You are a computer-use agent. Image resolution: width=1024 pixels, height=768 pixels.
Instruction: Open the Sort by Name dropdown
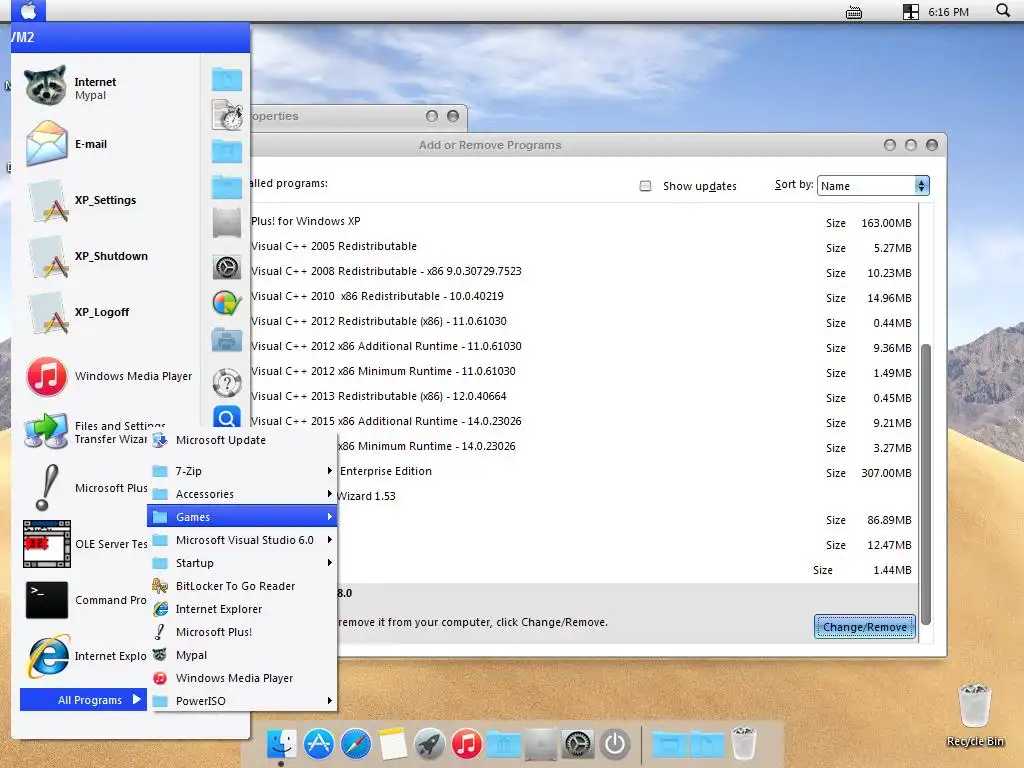tap(873, 185)
